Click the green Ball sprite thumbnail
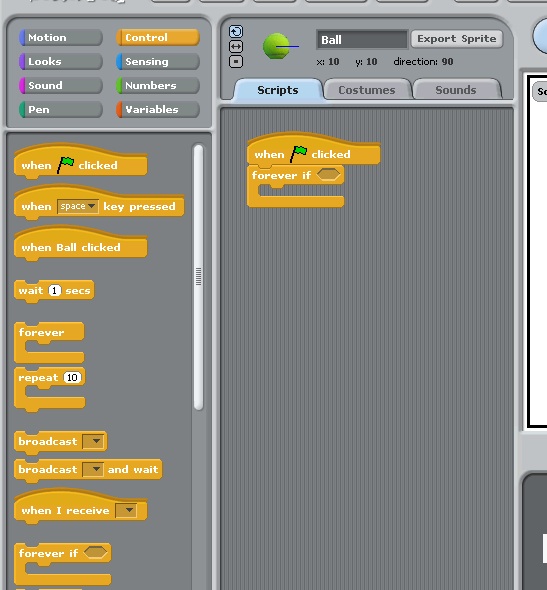Screen dimensions: 547x590 [278, 46]
